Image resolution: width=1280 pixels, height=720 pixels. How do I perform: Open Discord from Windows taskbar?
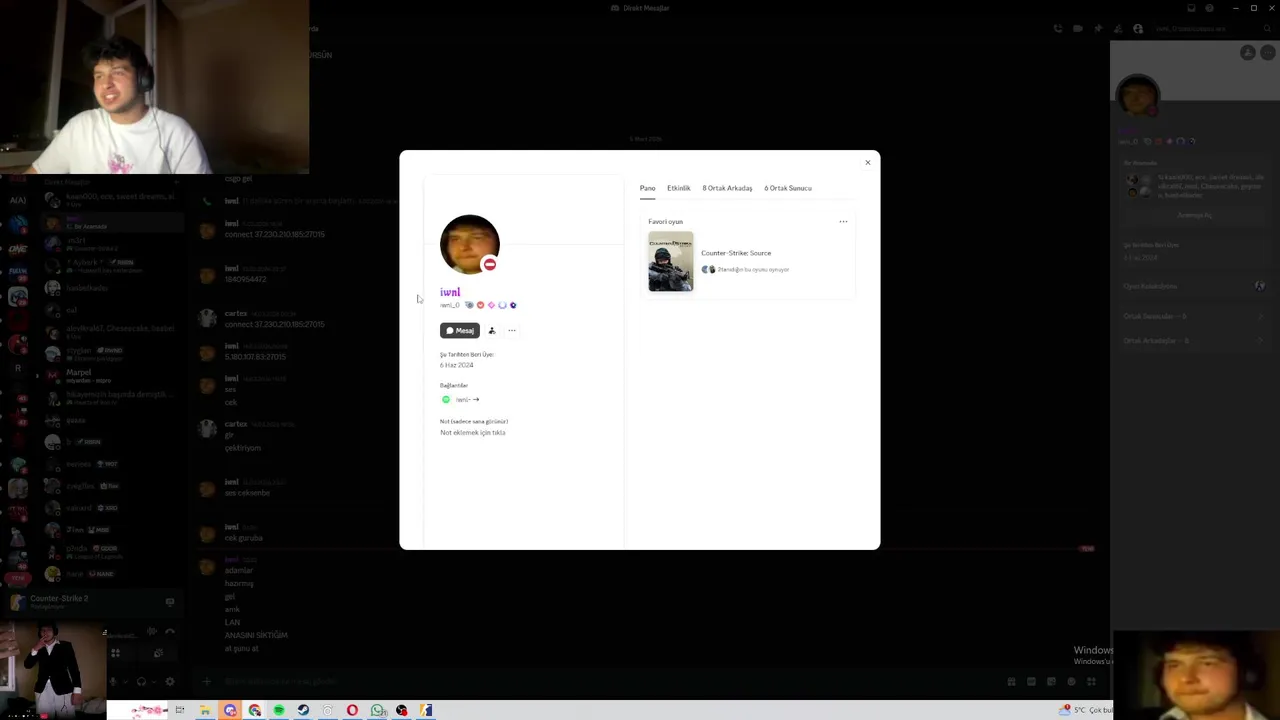[x=230, y=710]
